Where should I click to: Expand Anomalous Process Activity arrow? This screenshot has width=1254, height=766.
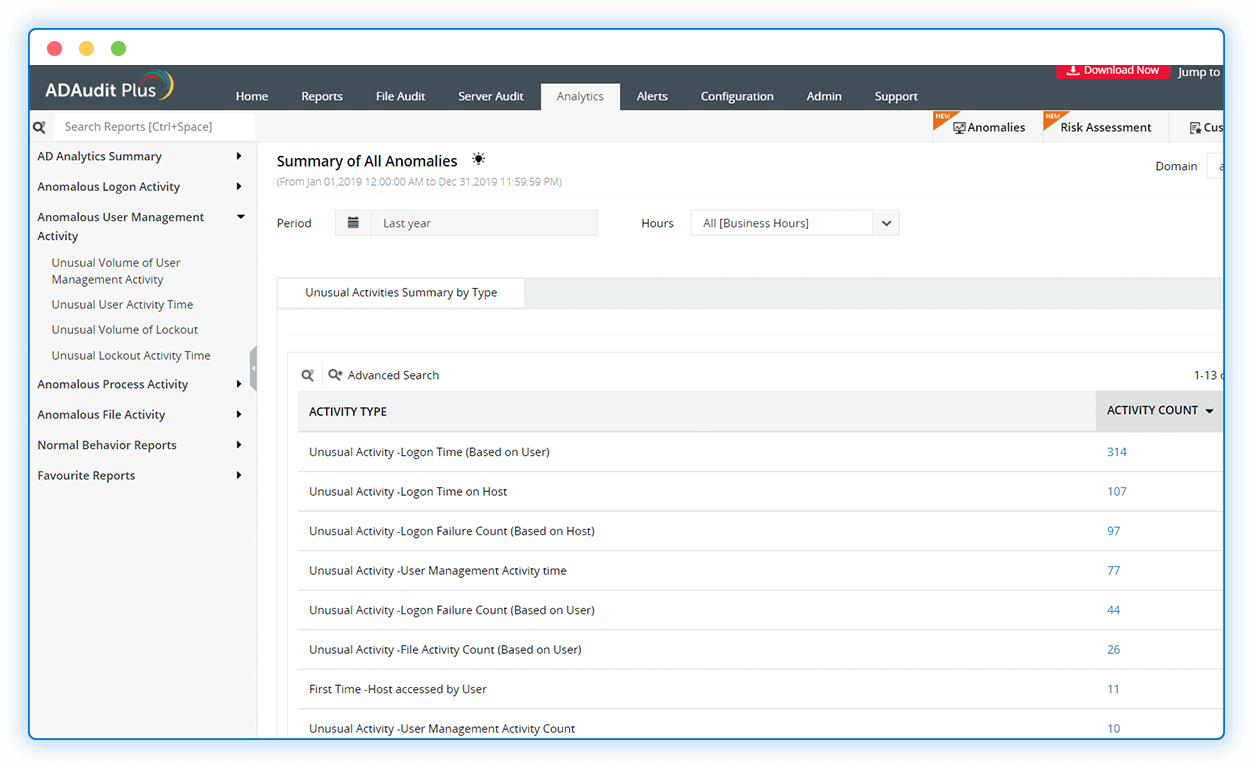coord(239,384)
